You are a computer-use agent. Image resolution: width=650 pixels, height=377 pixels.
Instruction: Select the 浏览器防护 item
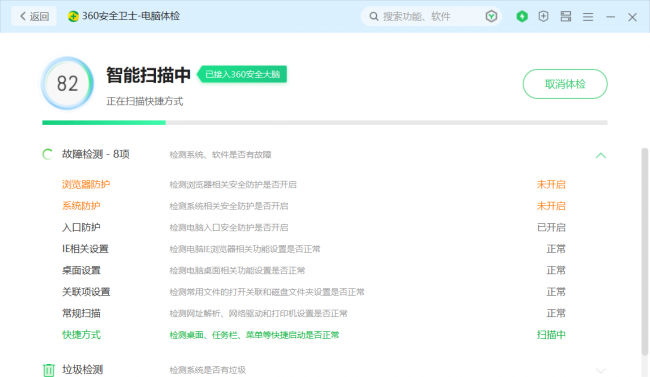click(86, 184)
